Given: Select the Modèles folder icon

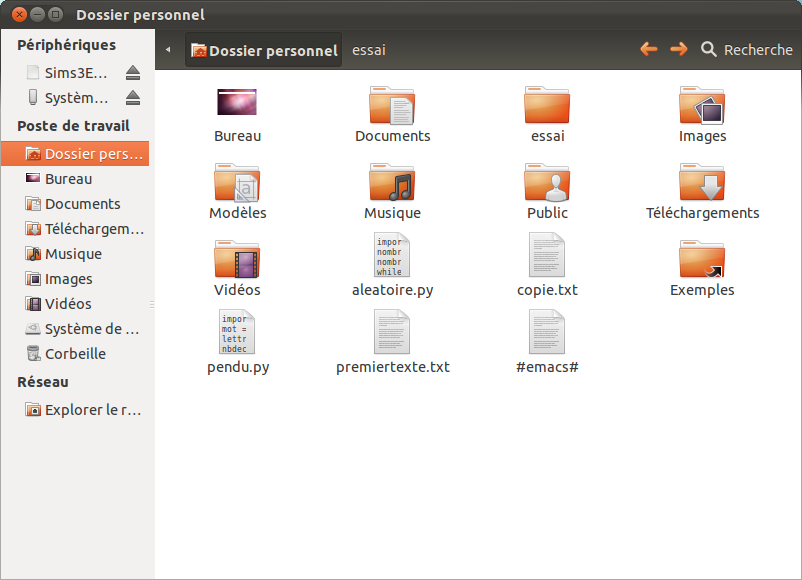Looking at the screenshot, I should tap(237, 182).
